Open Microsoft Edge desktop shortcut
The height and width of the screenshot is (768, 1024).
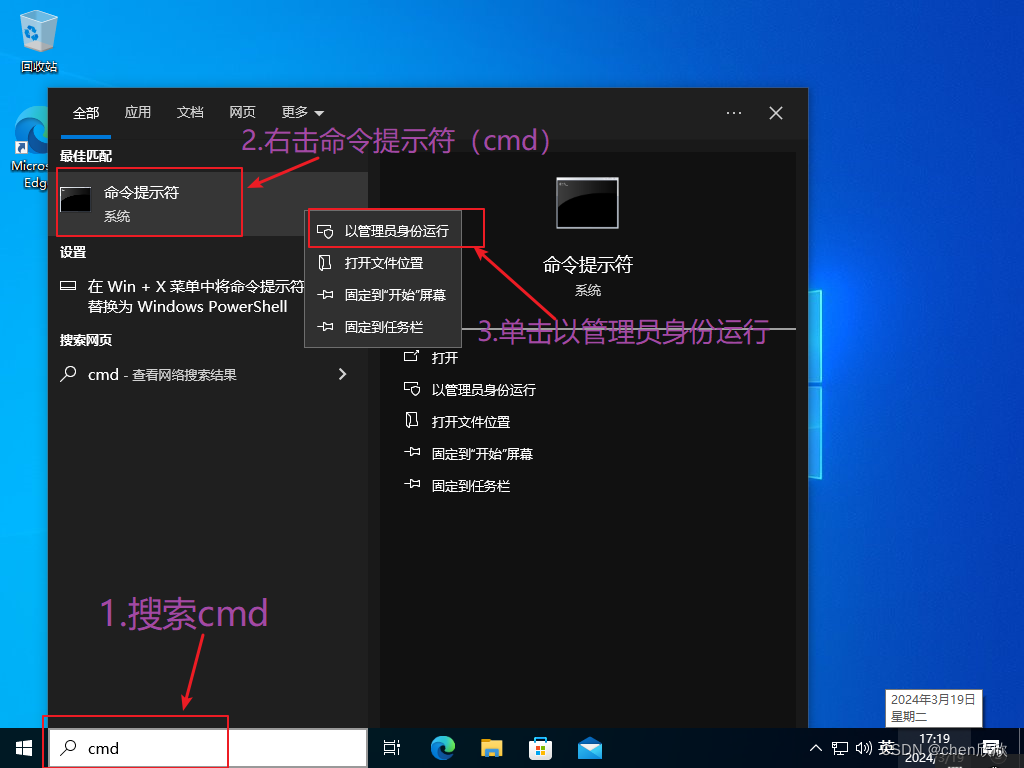pyautogui.click(x=30, y=148)
